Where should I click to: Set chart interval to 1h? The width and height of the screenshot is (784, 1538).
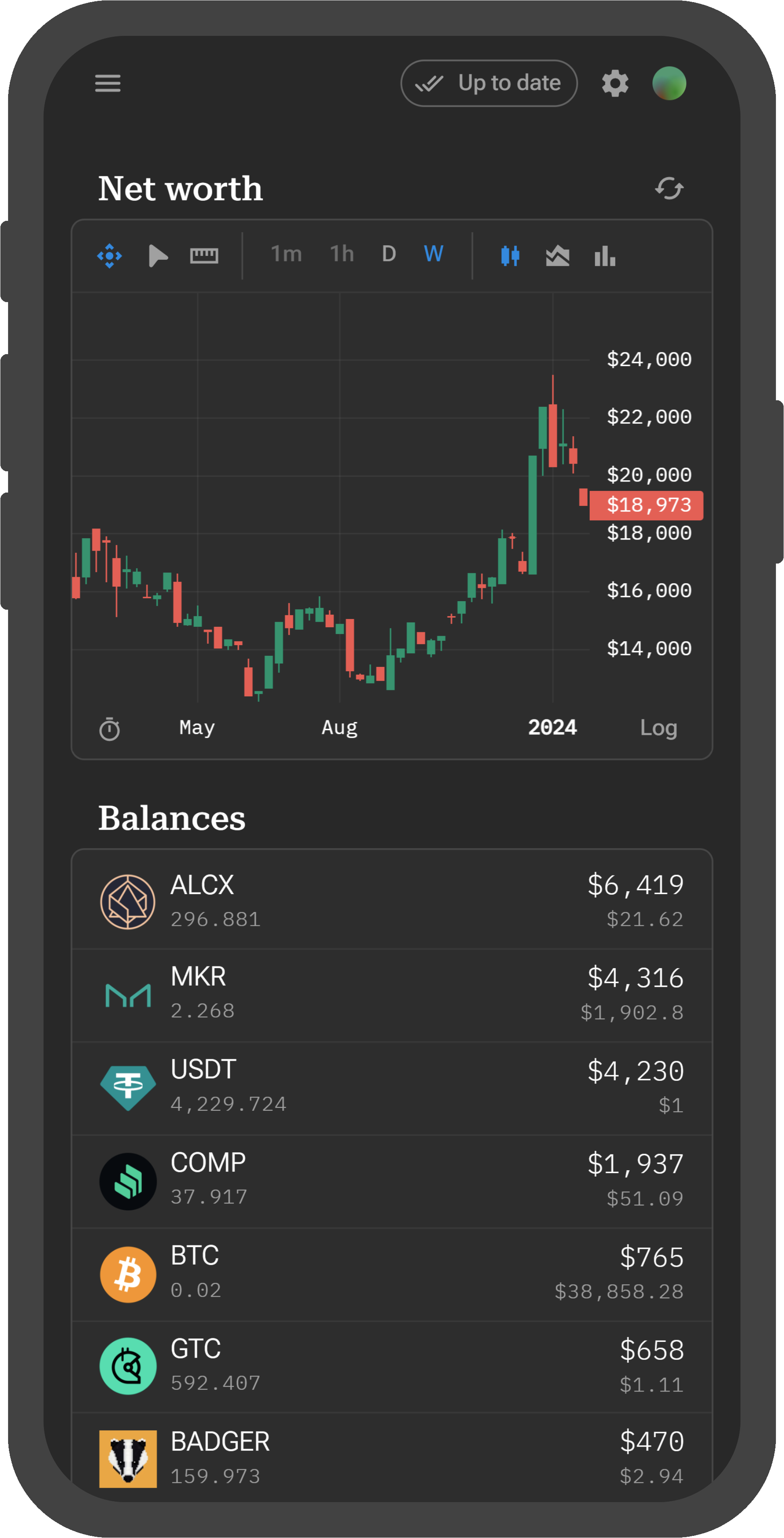click(342, 254)
